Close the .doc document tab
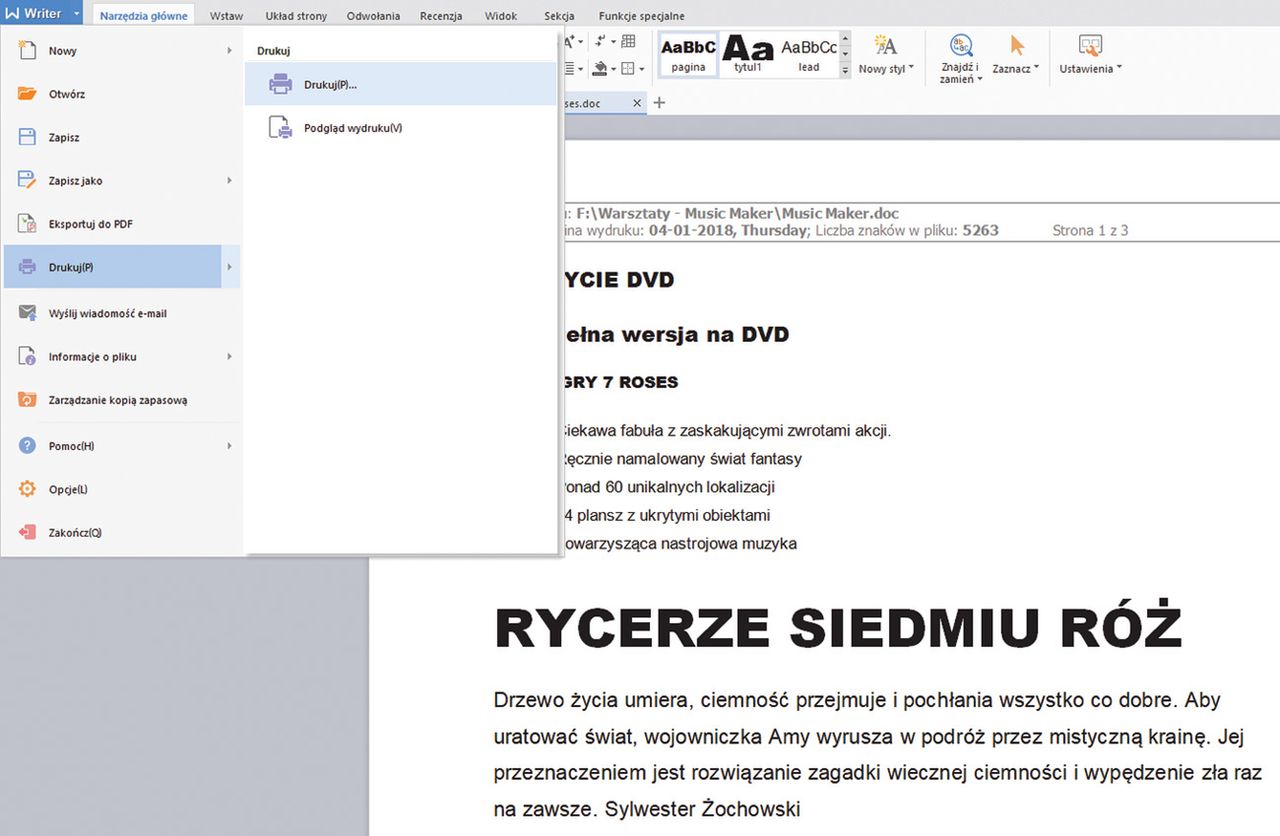The image size is (1280, 836). point(638,103)
